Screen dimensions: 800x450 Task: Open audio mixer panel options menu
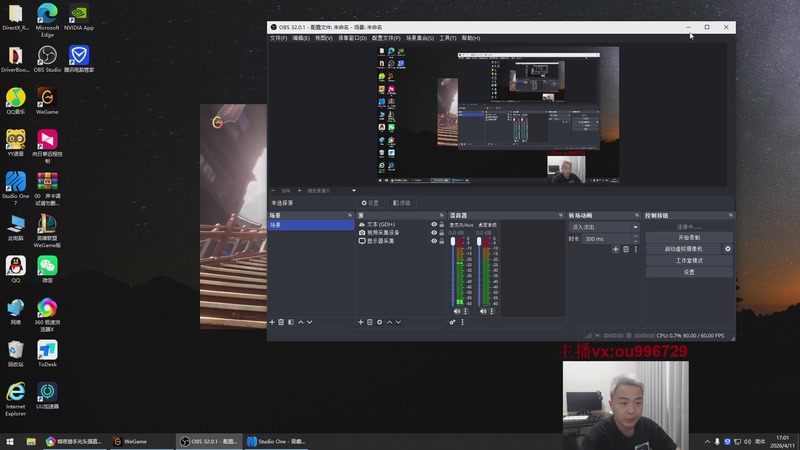coord(463,322)
